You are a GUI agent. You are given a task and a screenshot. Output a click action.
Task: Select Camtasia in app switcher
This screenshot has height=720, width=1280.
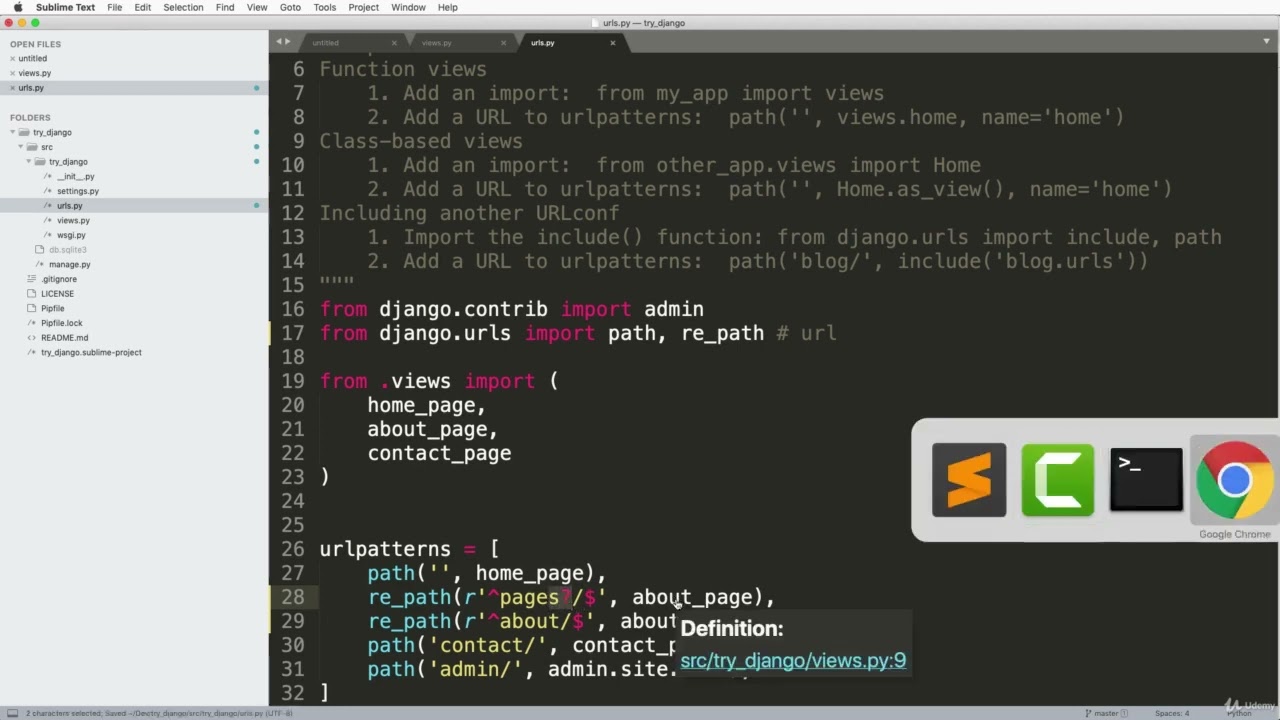coord(1058,480)
